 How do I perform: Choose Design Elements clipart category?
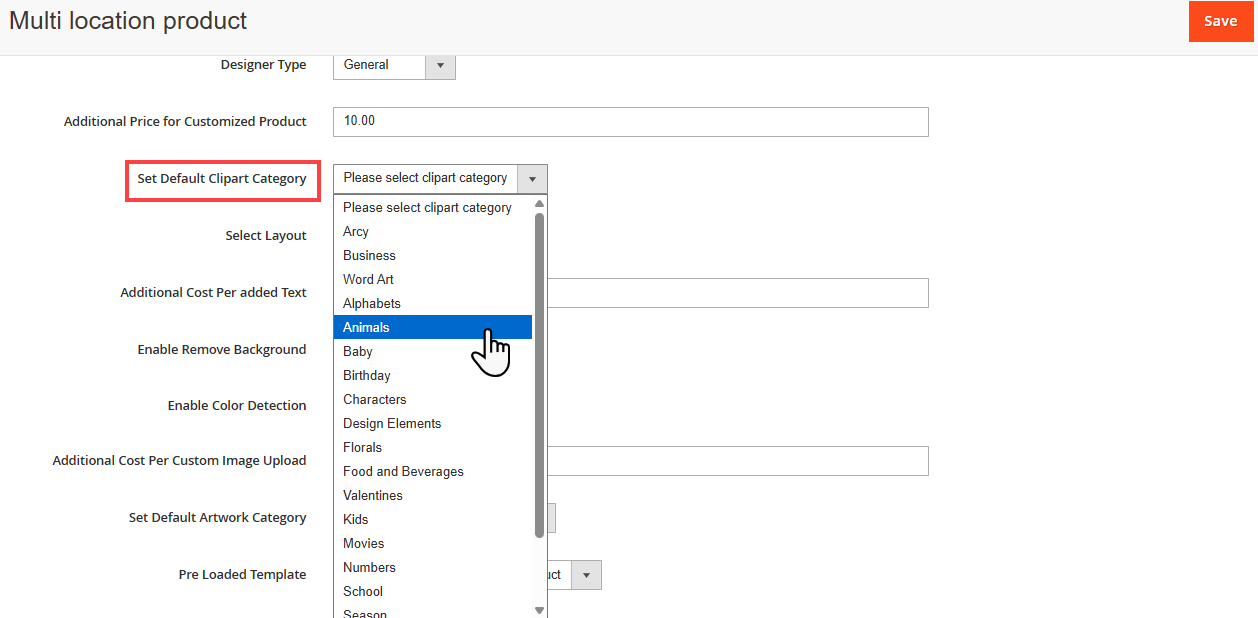click(x=391, y=423)
